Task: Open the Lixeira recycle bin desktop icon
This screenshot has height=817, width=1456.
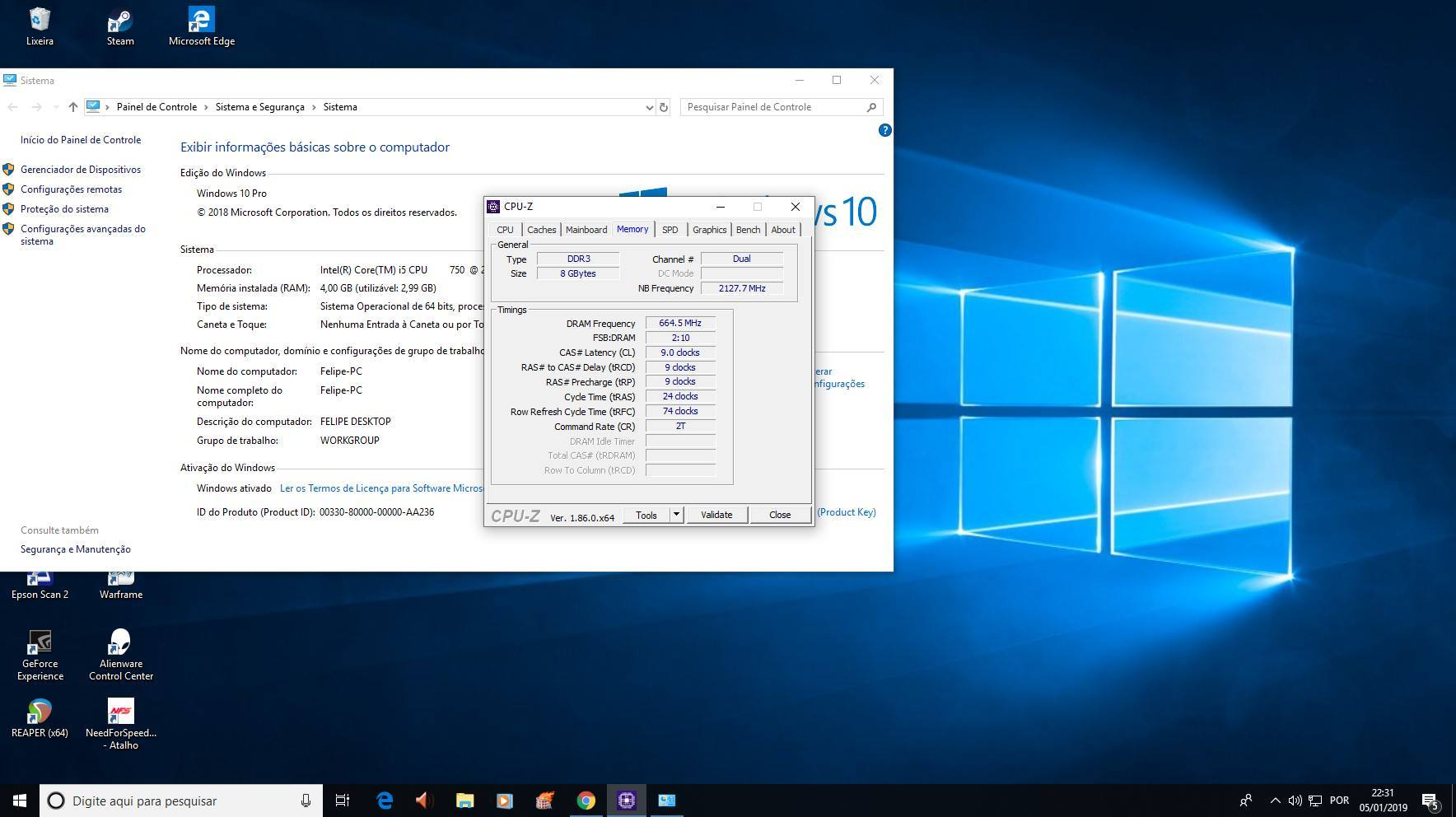Action: click(40, 26)
